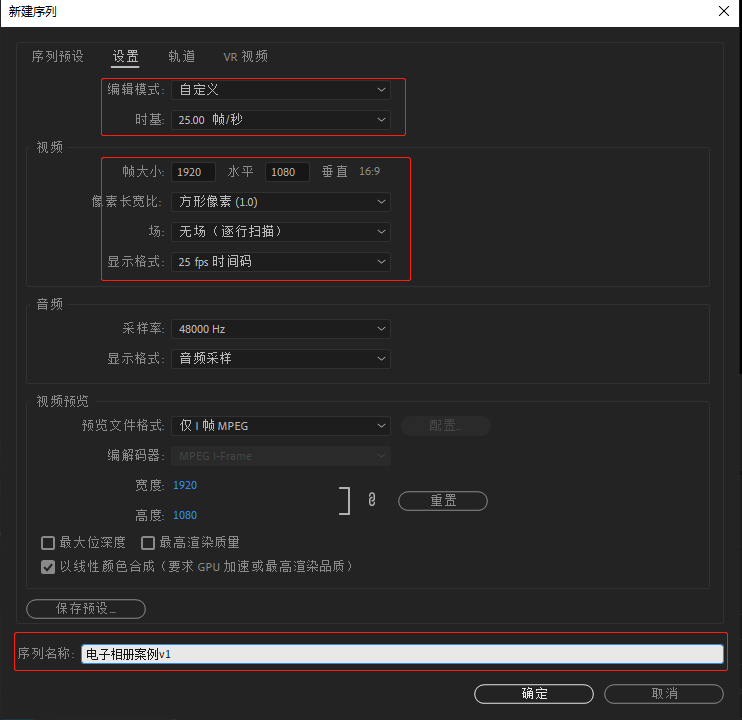Switch to the 序列预设 tab
The width and height of the screenshot is (742, 720).
57,56
